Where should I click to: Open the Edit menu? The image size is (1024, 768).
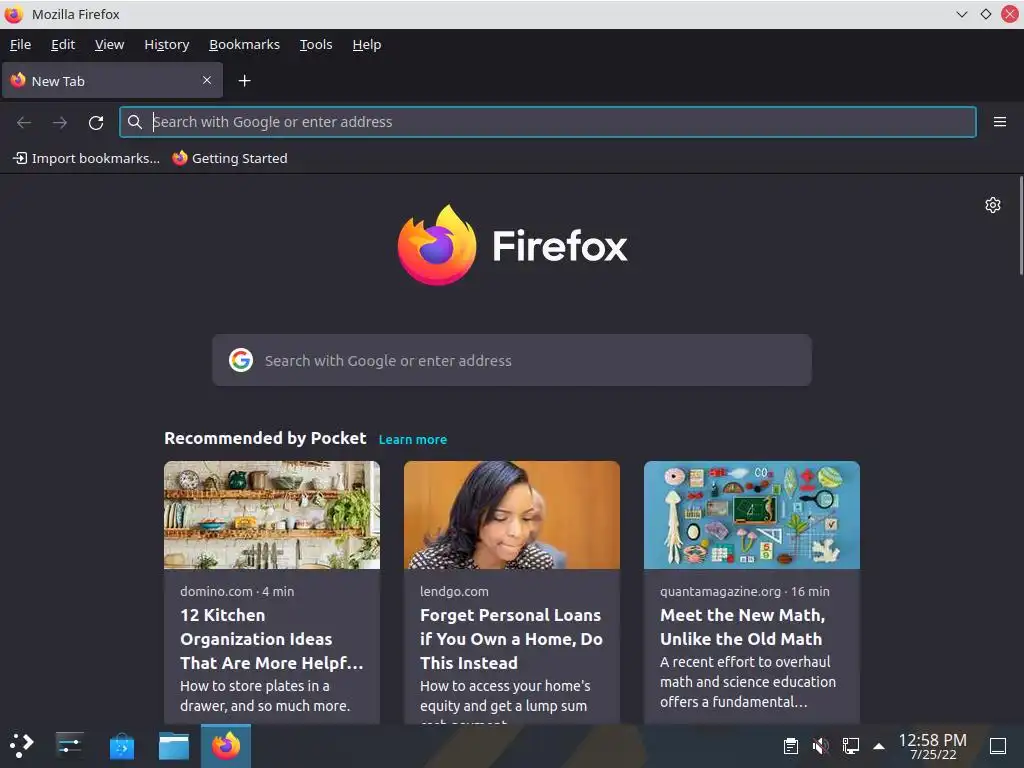click(63, 44)
